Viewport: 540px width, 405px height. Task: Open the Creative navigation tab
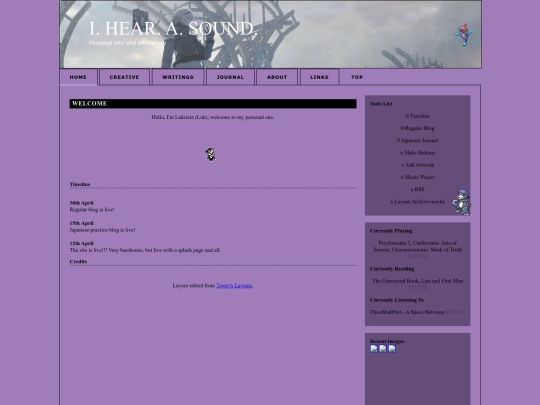pos(124,77)
